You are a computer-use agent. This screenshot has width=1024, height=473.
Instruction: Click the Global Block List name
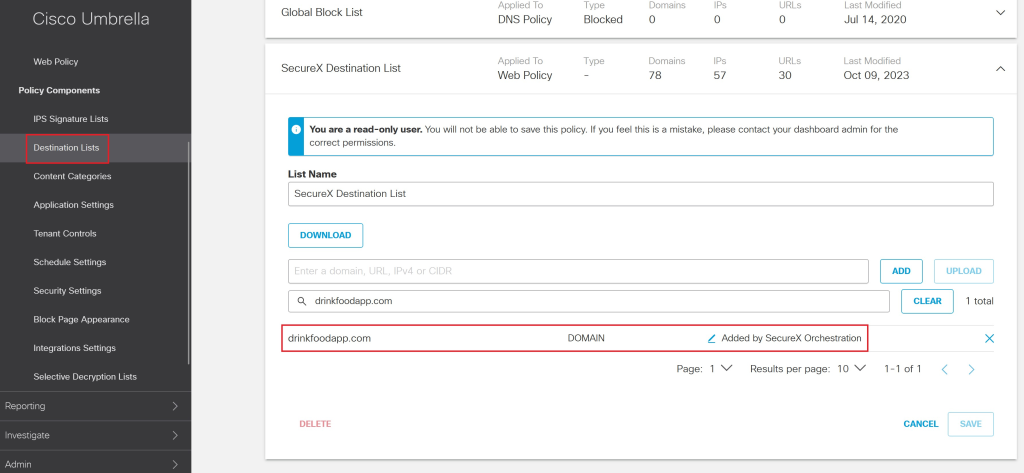[x=321, y=12]
